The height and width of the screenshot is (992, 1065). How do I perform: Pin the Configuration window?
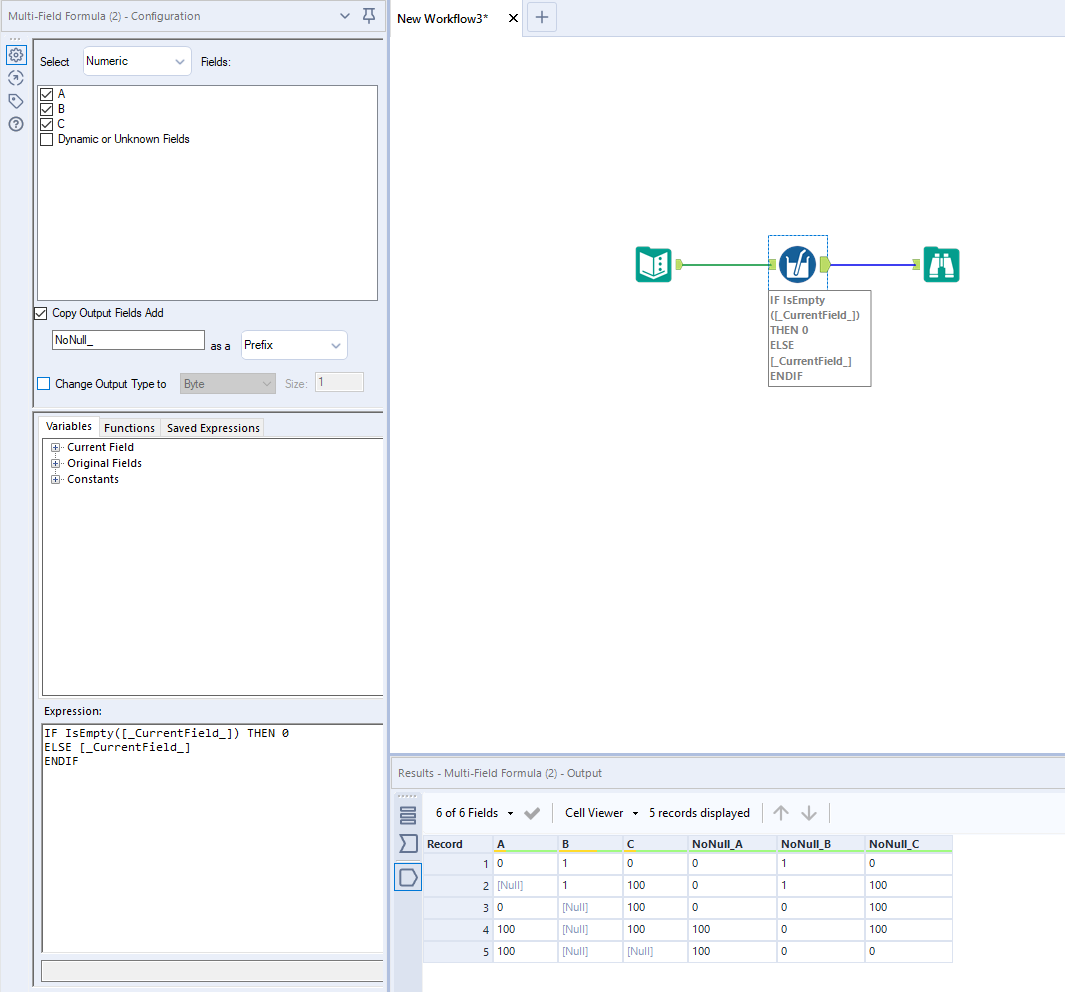coord(369,16)
